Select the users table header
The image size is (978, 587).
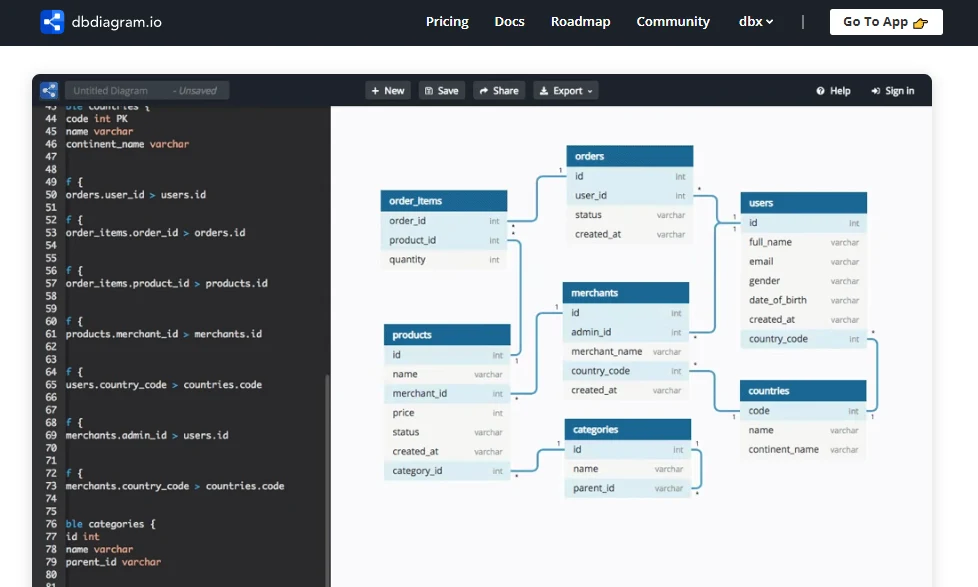(x=803, y=203)
